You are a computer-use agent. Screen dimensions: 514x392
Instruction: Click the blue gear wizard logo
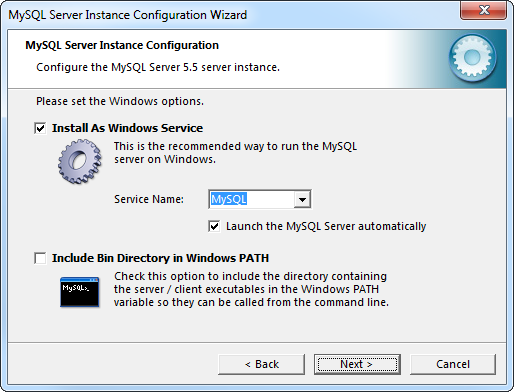[x=472, y=58]
